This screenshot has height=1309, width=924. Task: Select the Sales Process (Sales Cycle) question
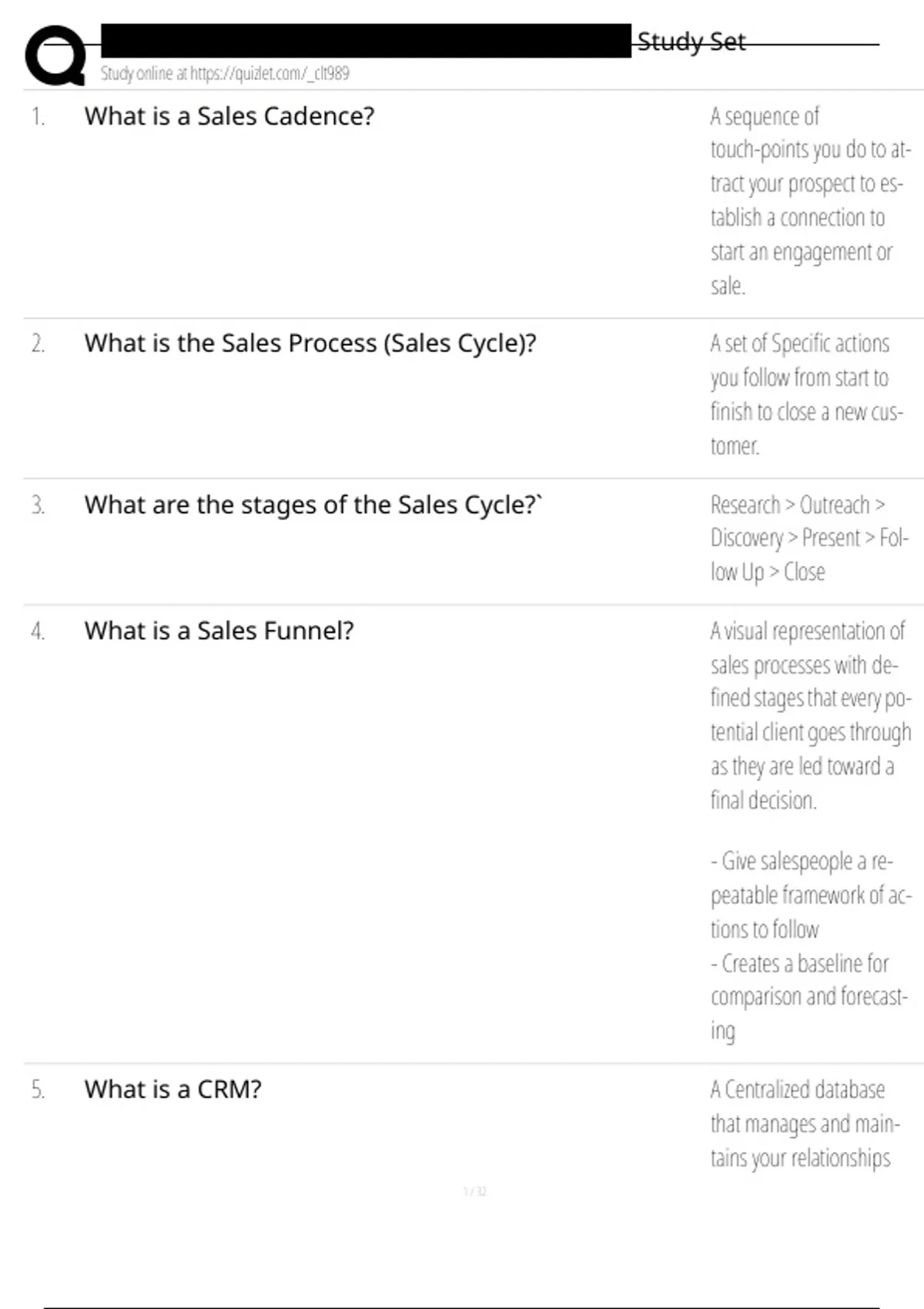[x=310, y=343]
